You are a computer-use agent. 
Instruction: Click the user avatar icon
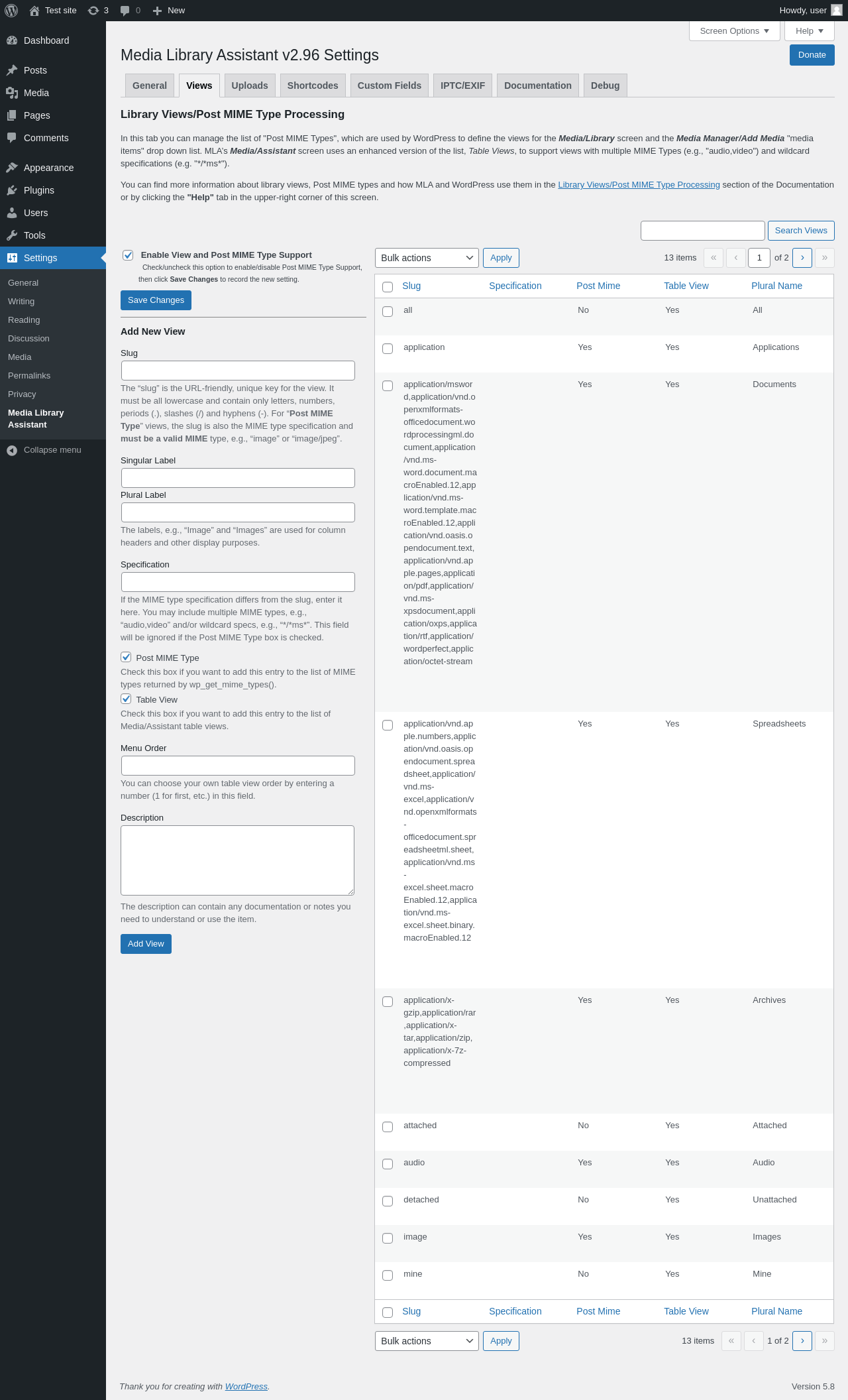click(x=837, y=10)
